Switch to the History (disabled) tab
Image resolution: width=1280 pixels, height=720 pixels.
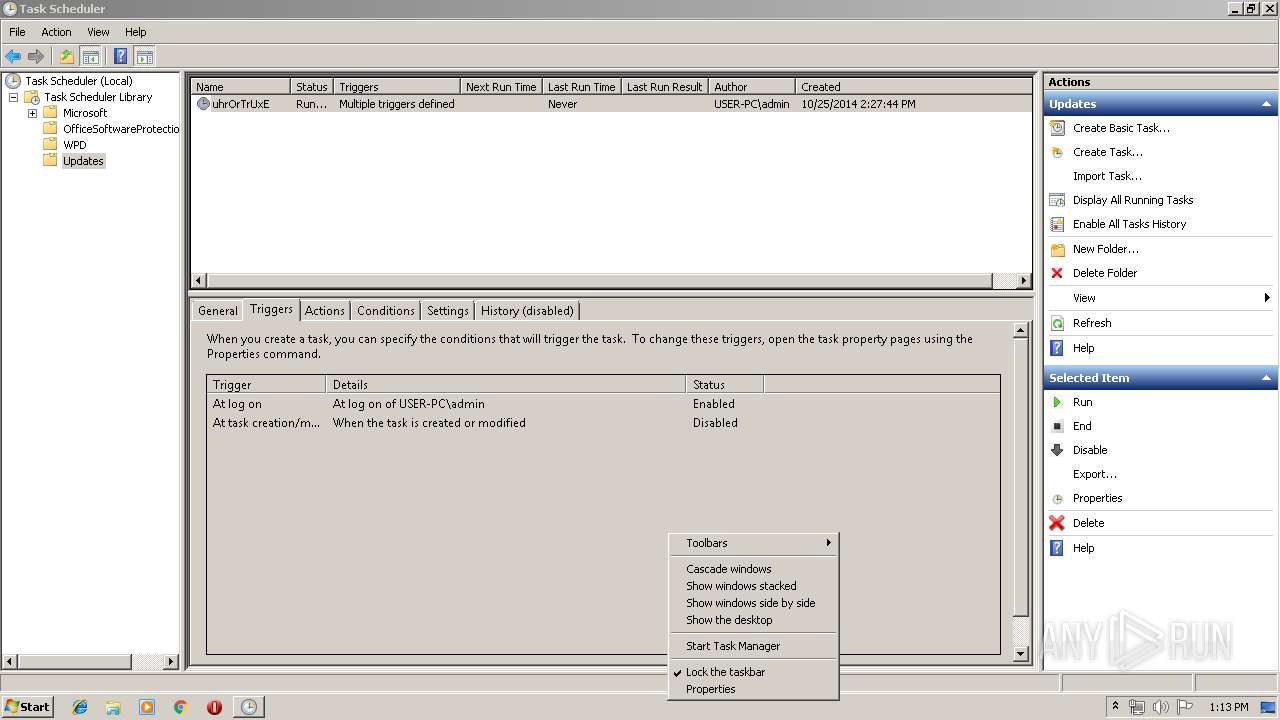(528, 311)
